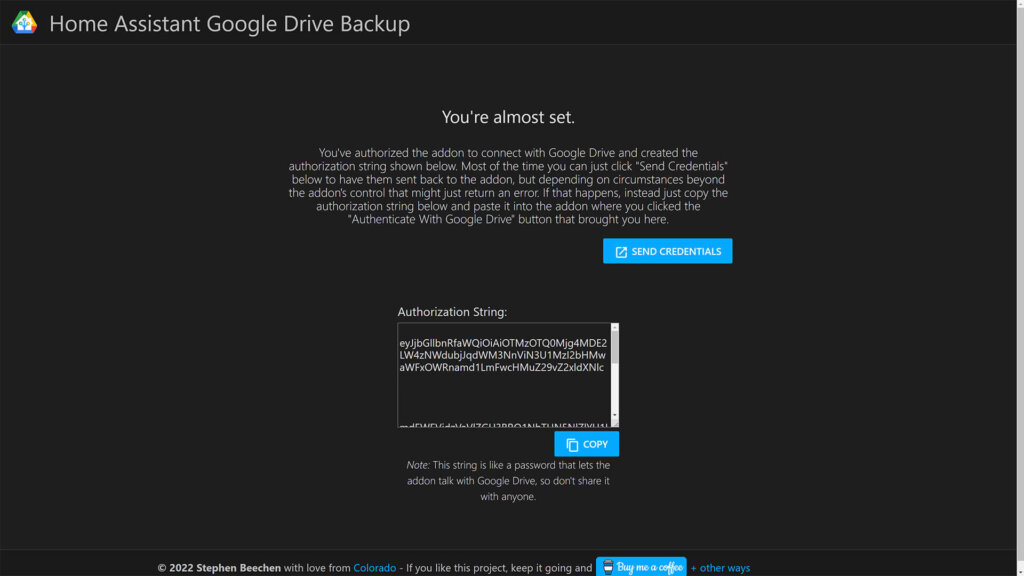Open the "+ other ways" footer link
Viewport: 1024px width, 576px height.
point(721,567)
